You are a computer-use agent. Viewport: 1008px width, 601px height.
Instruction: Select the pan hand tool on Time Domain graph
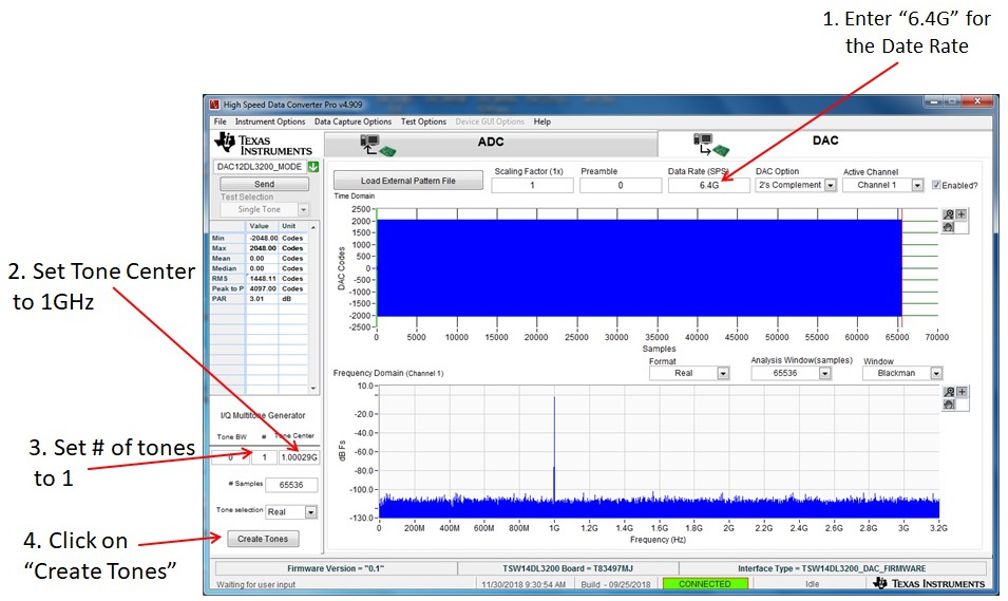pos(948,226)
